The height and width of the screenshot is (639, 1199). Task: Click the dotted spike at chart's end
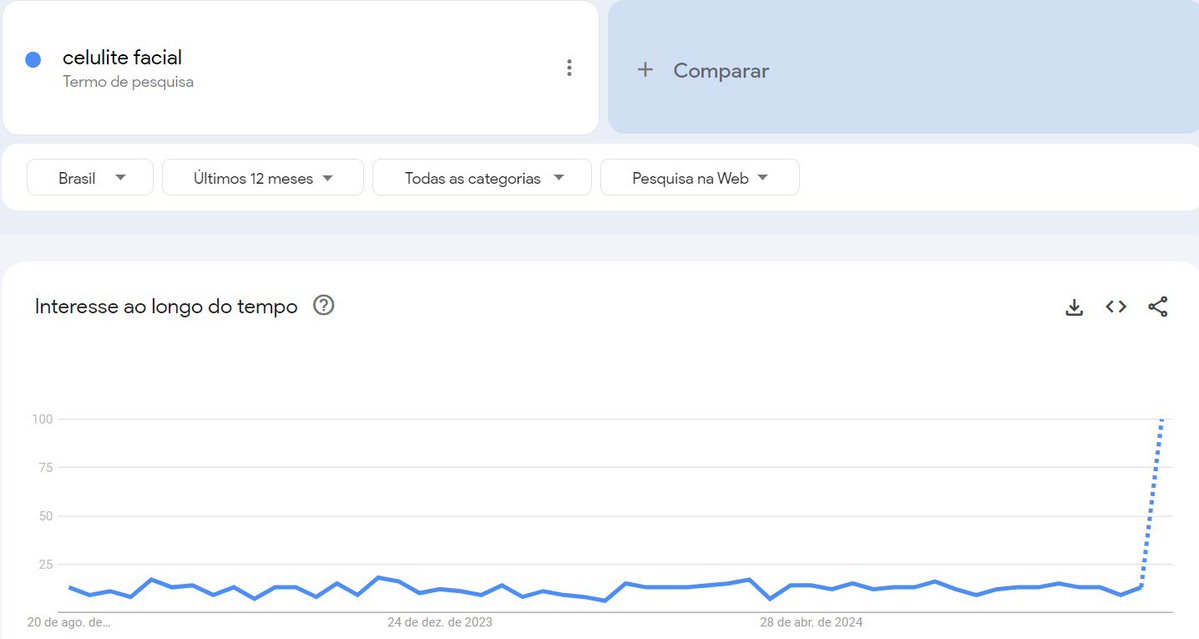pos(1152,500)
